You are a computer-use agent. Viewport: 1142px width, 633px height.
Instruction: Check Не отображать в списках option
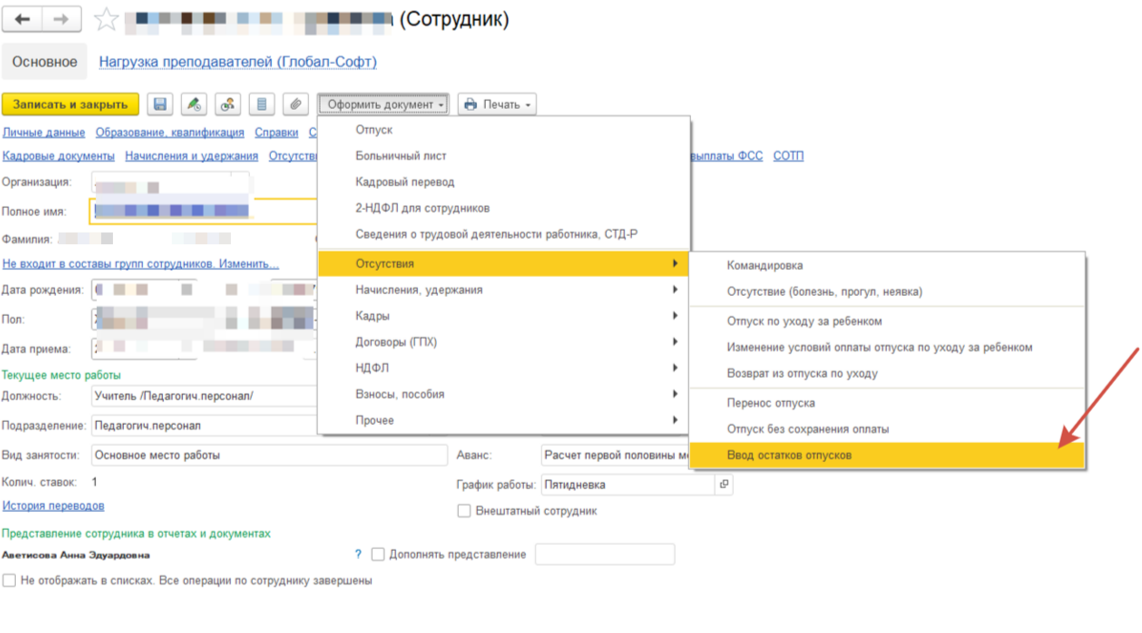click(x=9, y=580)
